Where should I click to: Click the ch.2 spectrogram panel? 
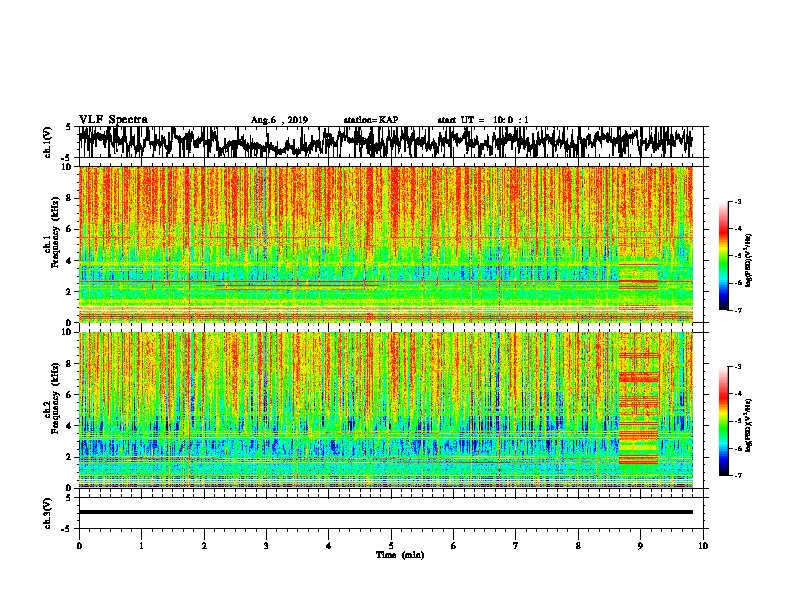pyautogui.click(x=385, y=410)
